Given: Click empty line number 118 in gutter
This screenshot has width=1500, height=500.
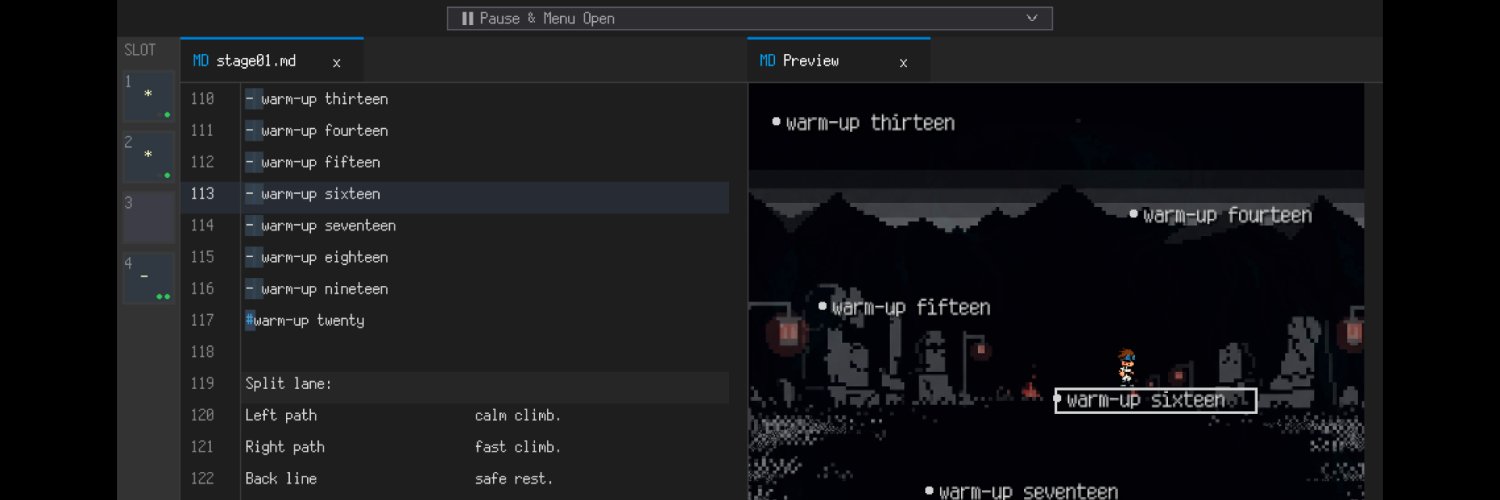Looking at the screenshot, I should [x=202, y=352].
